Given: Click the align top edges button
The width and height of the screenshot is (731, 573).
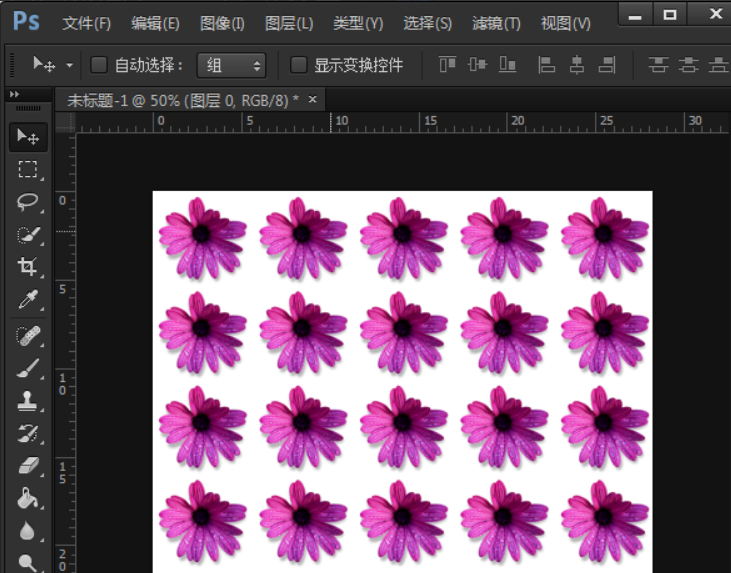Looking at the screenshot, I should (x=448, y=64).
